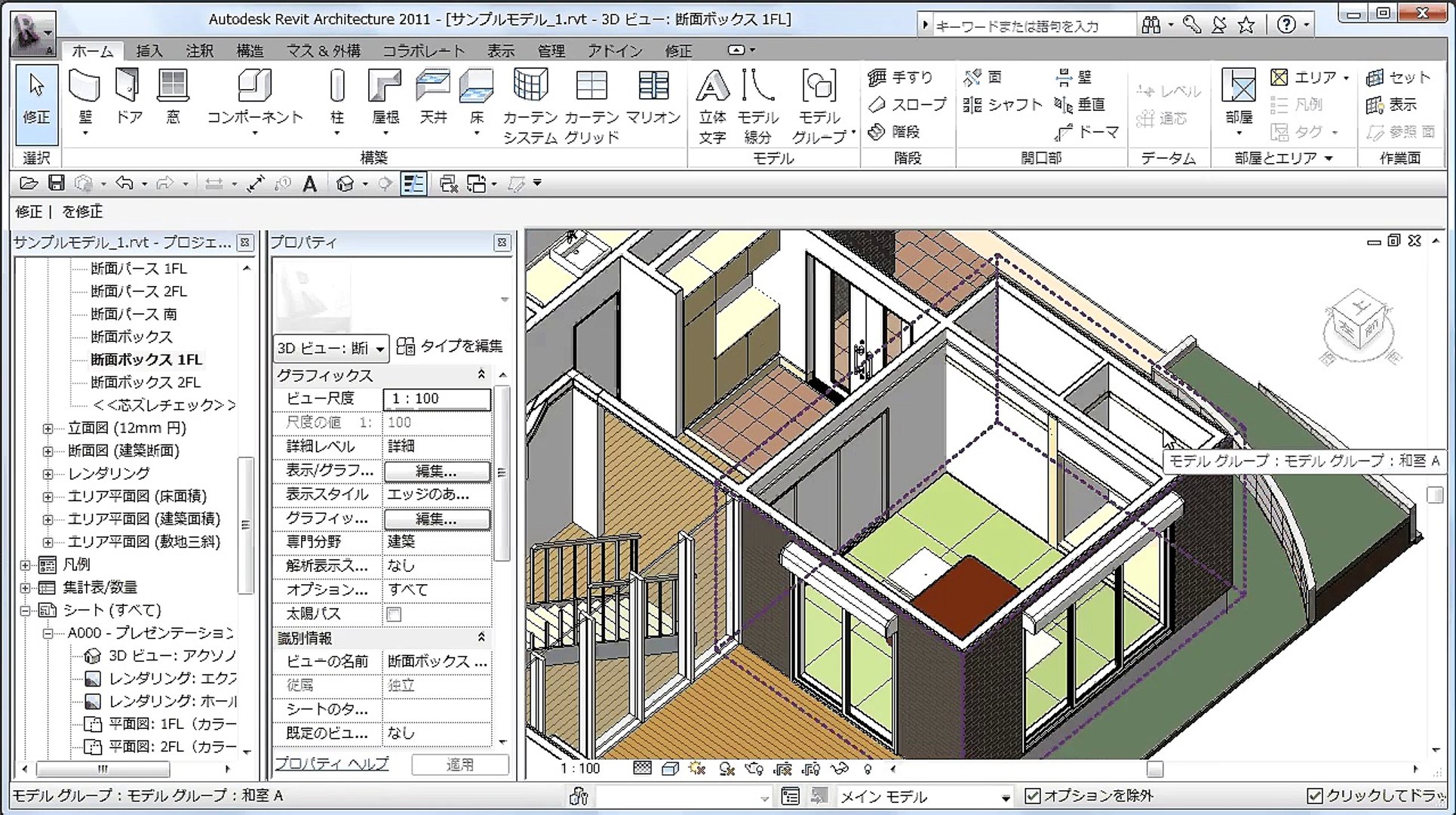The image size is (1456, 815).
Task: Open file via quick access folder icon
Action: pyautogui.click(x=29, y=183)
